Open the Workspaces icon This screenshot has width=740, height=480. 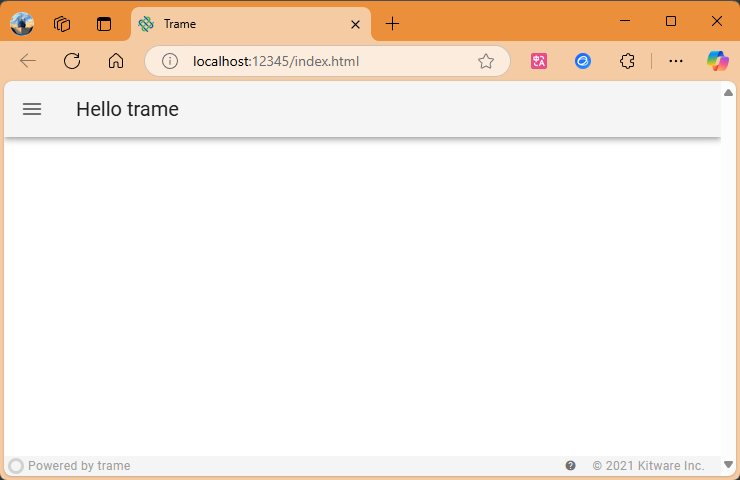pyautogui.click(x=62, y=24)
